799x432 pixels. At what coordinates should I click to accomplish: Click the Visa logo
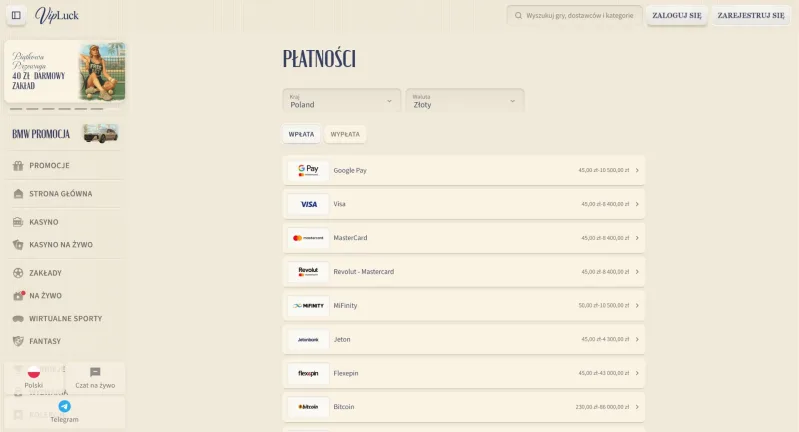tap(308, 204)
